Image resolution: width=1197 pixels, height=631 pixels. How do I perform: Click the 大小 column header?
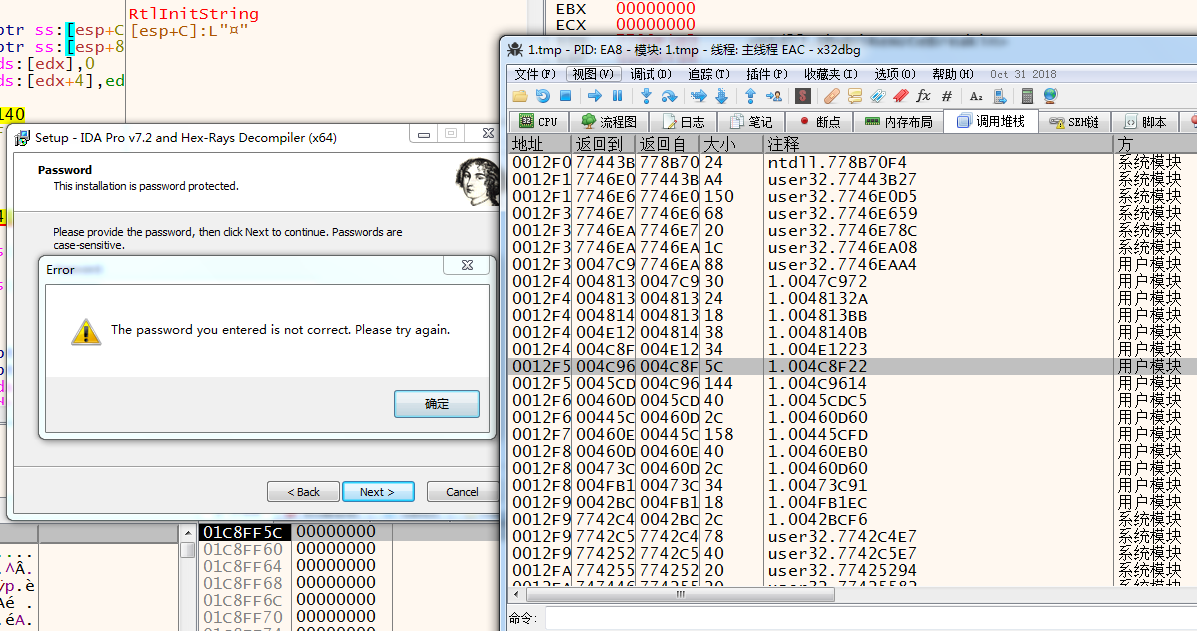coord(731,144)
